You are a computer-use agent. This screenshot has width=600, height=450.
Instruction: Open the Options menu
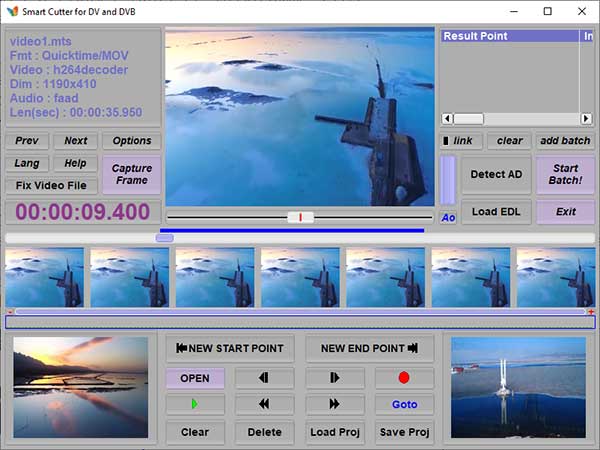point(132,141)
